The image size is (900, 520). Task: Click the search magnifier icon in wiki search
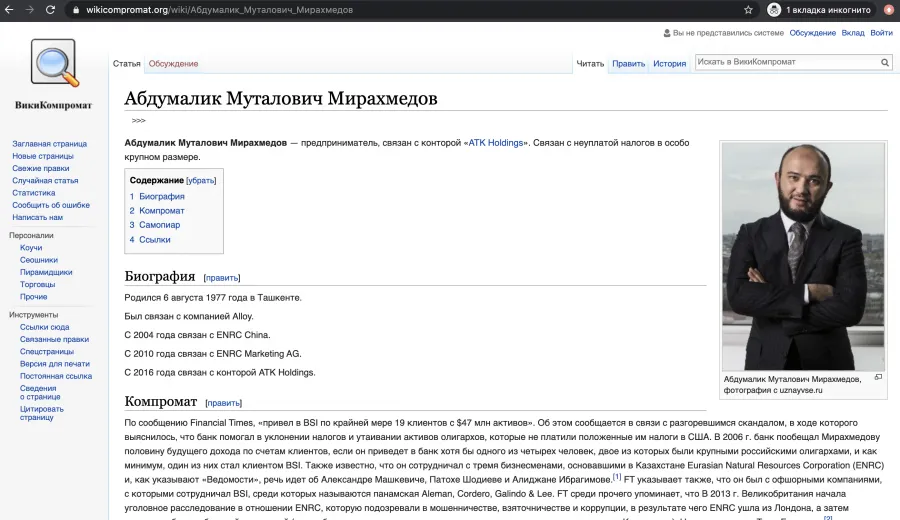click(x=885, y=62)
